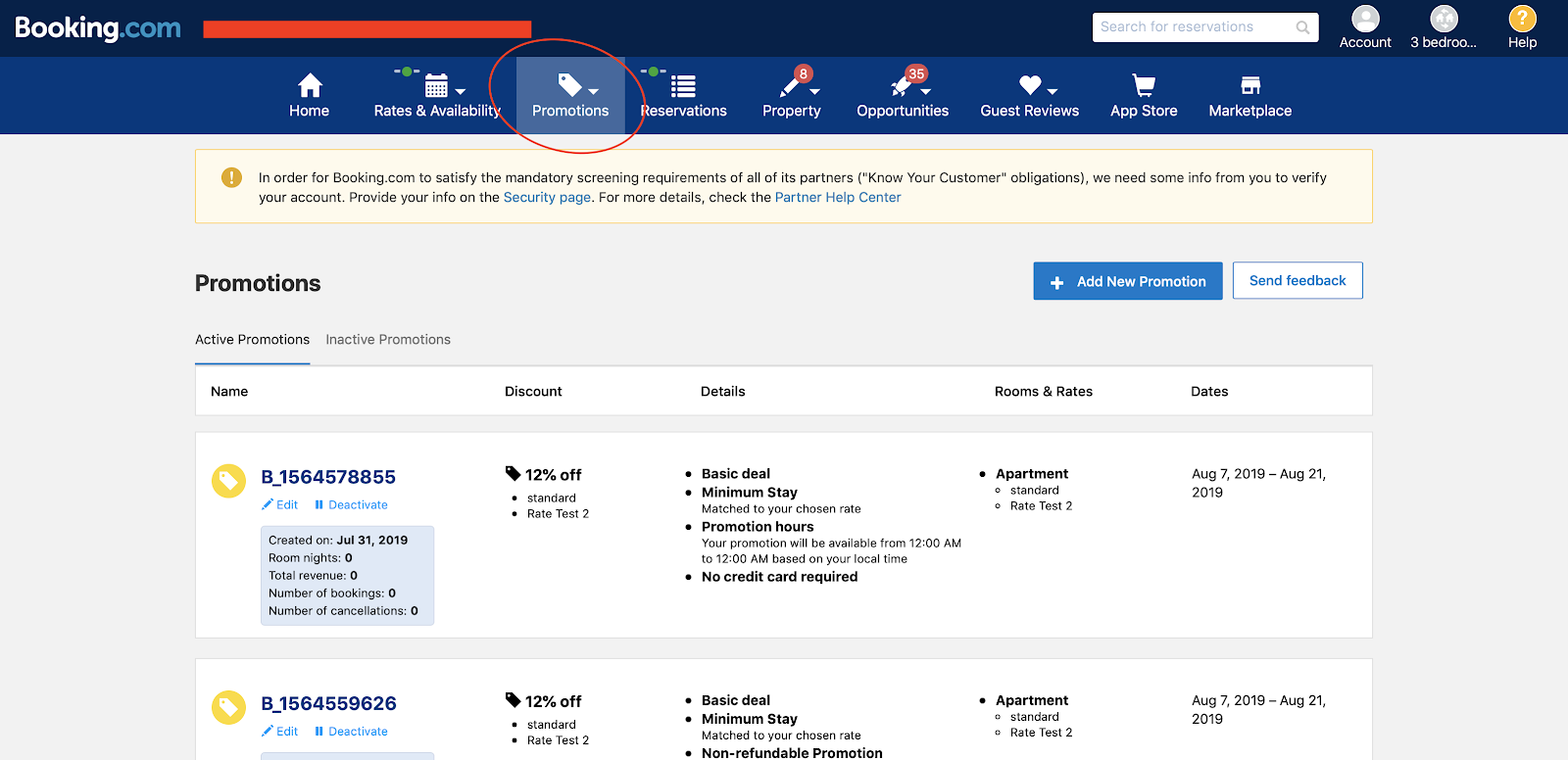Click the Rooms & Rates column header

pos(1044,391)
